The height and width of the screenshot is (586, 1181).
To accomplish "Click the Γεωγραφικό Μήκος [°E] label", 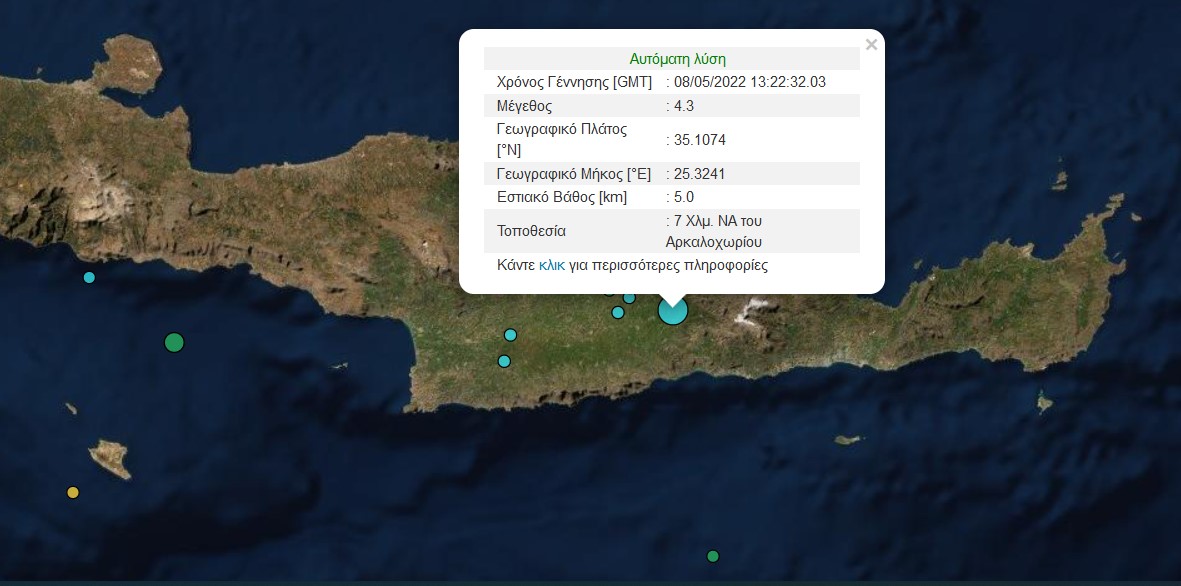I will [574, 174].
